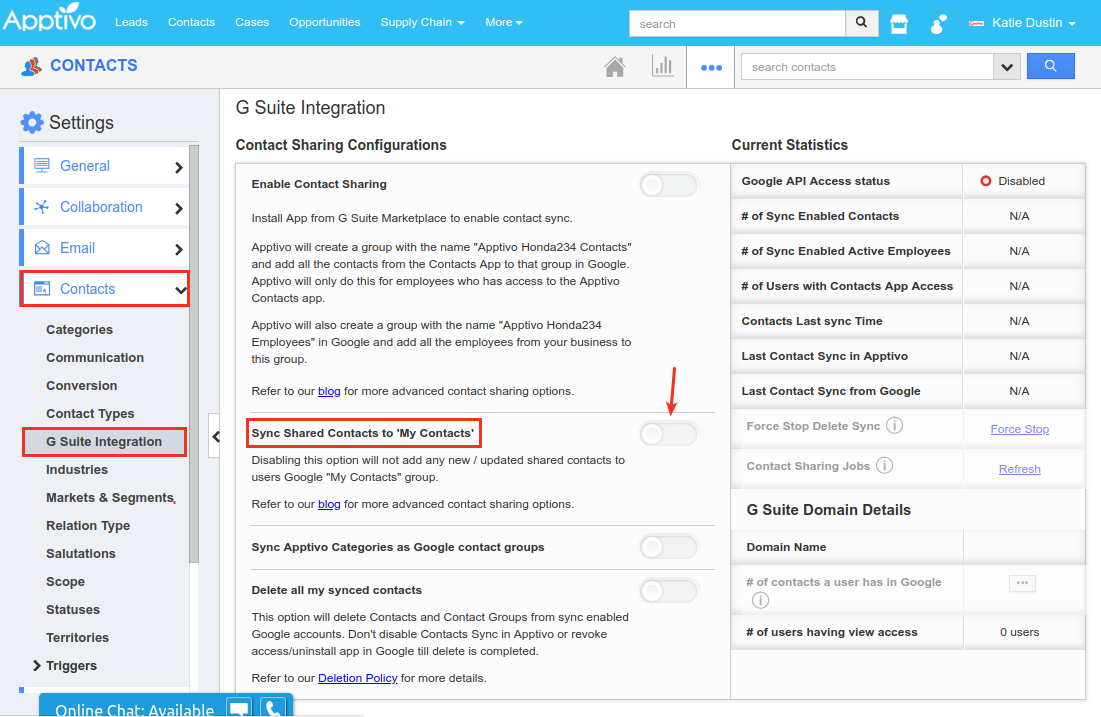
Task: Click info icon beside Contact Sharing Jobs
Action: pyautogui.click(x=885, y=466)
